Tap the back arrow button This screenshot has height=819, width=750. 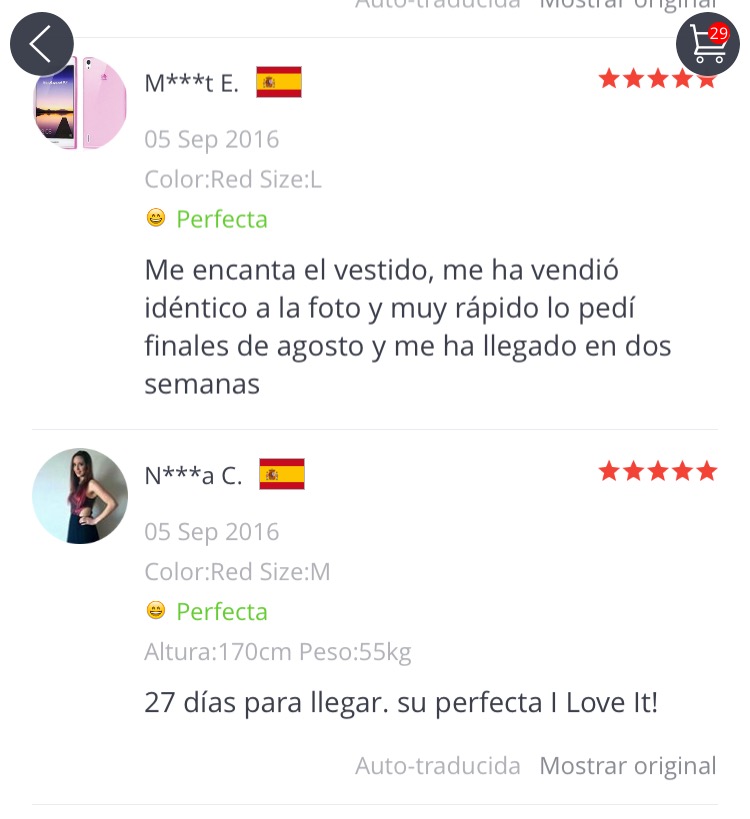42,44
